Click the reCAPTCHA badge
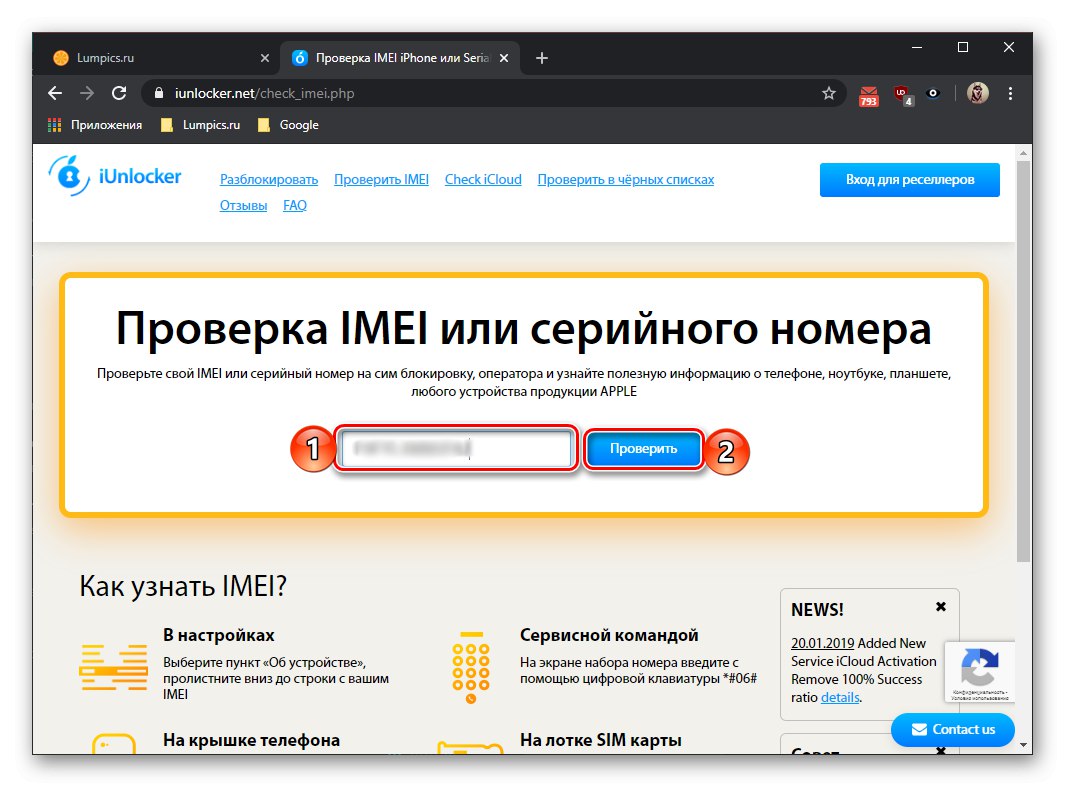1065x787 pixels. coord(979,672)
